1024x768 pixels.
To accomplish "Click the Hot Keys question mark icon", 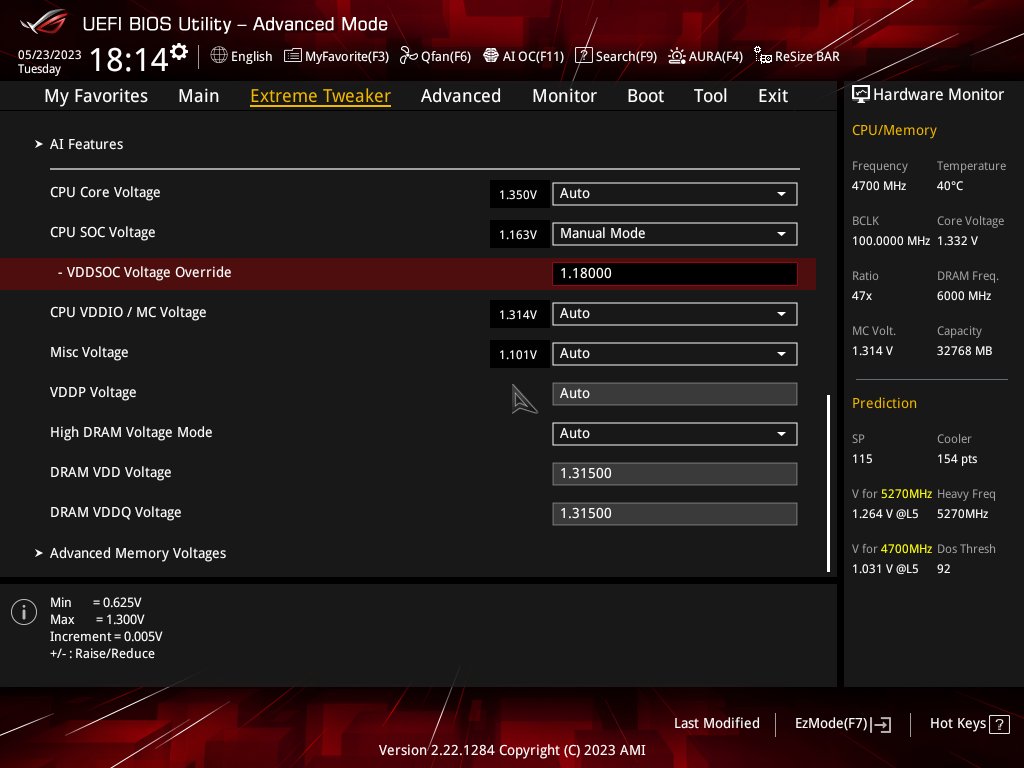I will 999,724.
